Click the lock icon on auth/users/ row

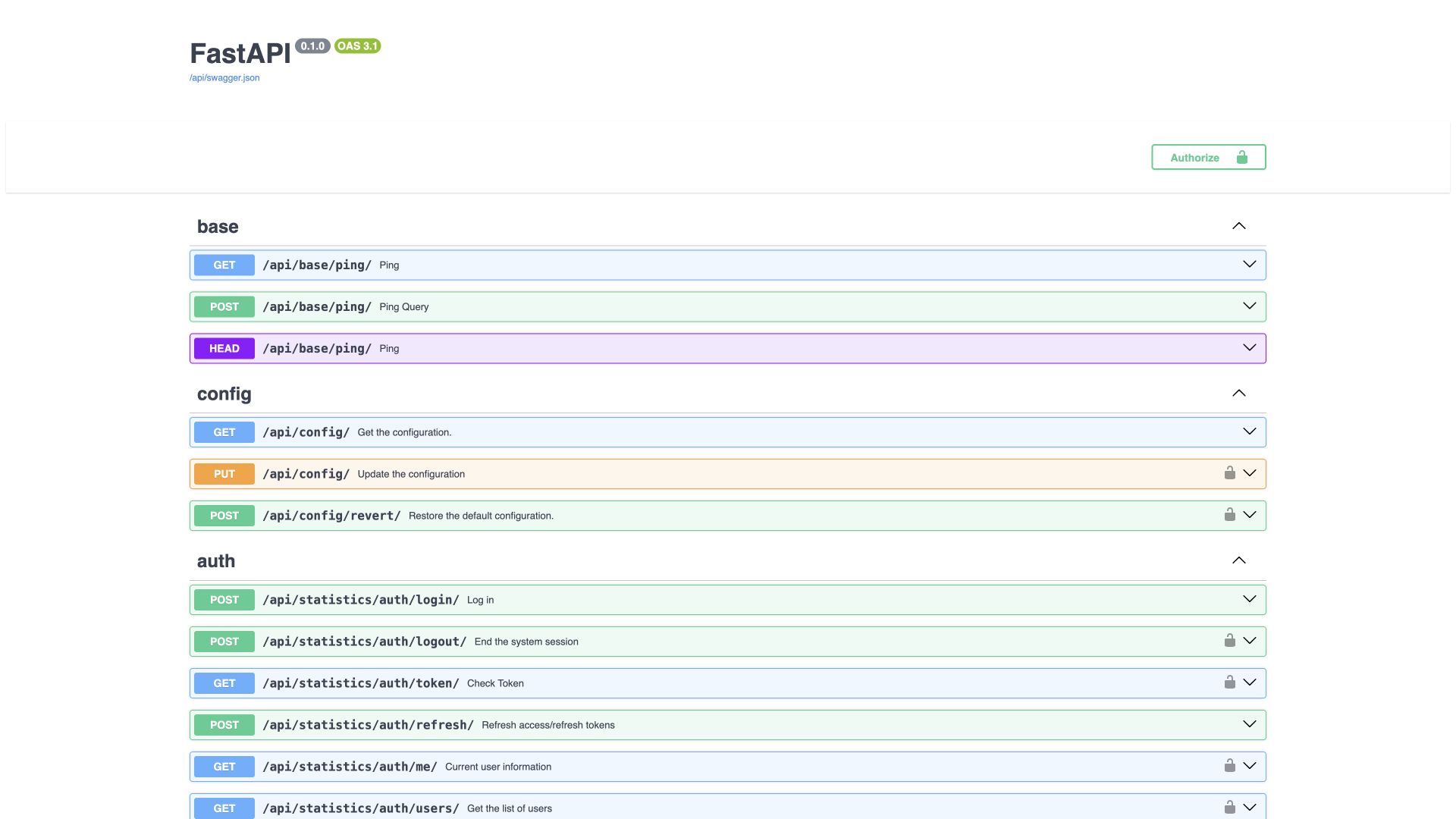pyautogui.click(x=1229, y=808)
